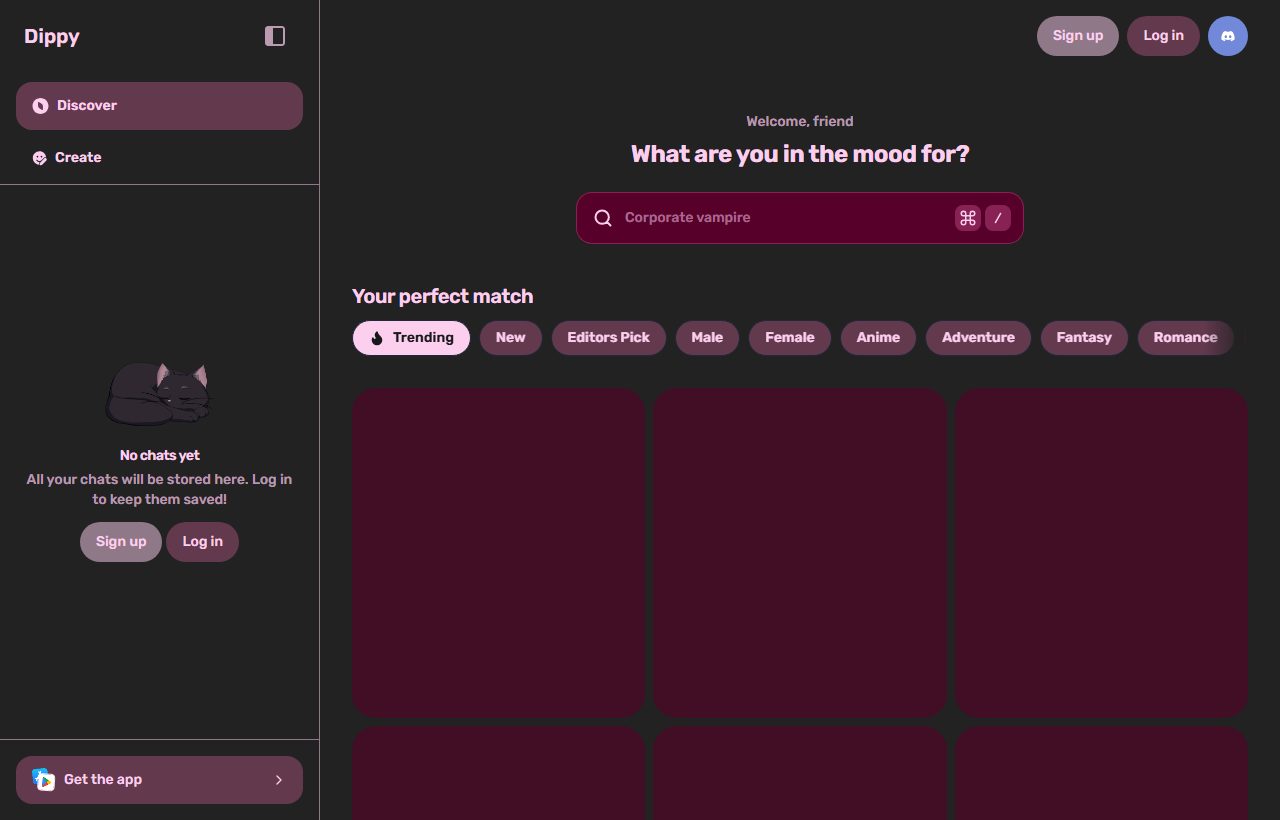Click the "Welcome, friend" text
Screen dimensions: 1280x820
[800, 122]
